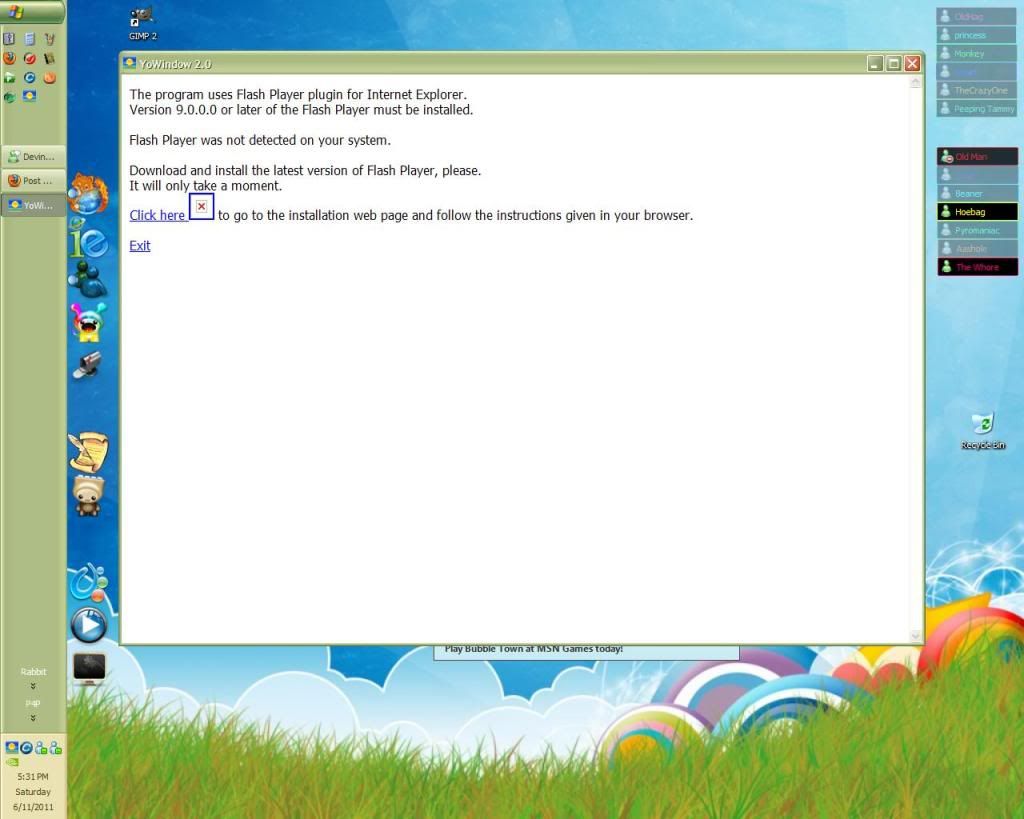Launch the orange round quick launch icon
1024x819 pixels.
(50, 78)
